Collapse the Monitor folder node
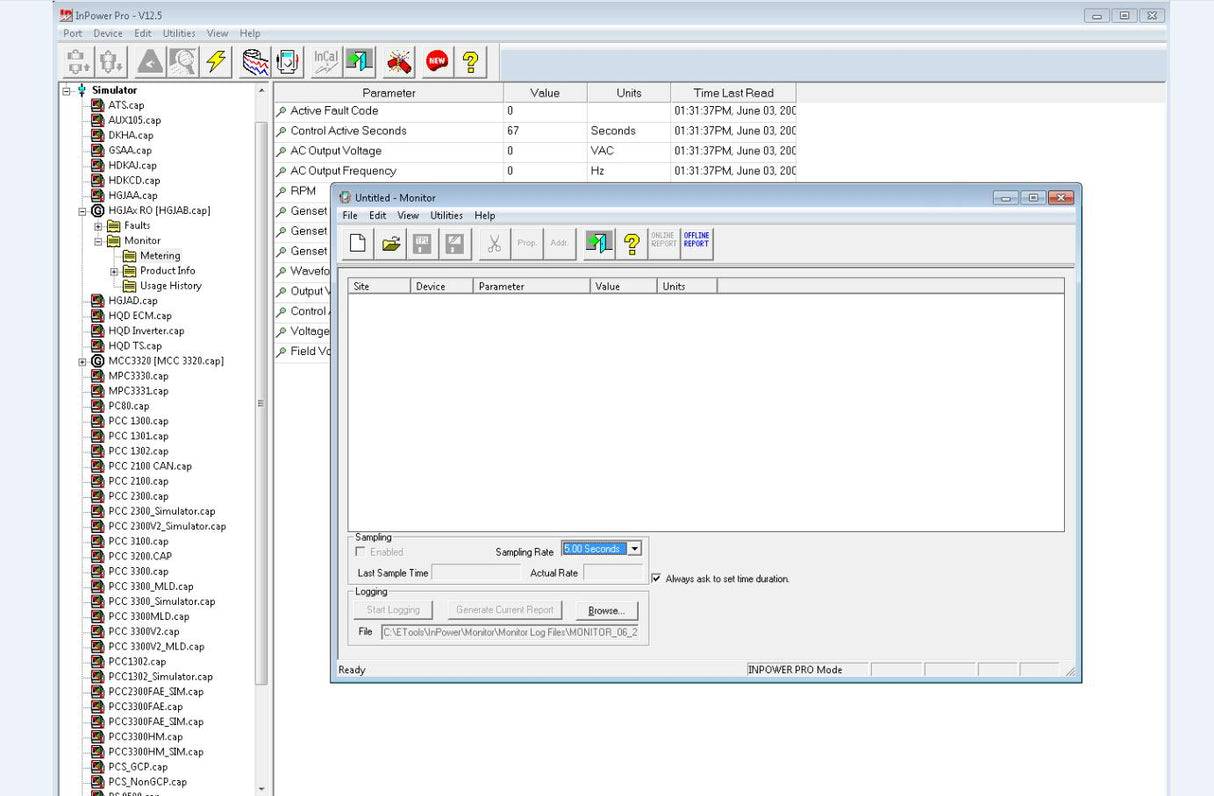The image size is (1214, 796). pyautogui.click(x=99, y=241)
